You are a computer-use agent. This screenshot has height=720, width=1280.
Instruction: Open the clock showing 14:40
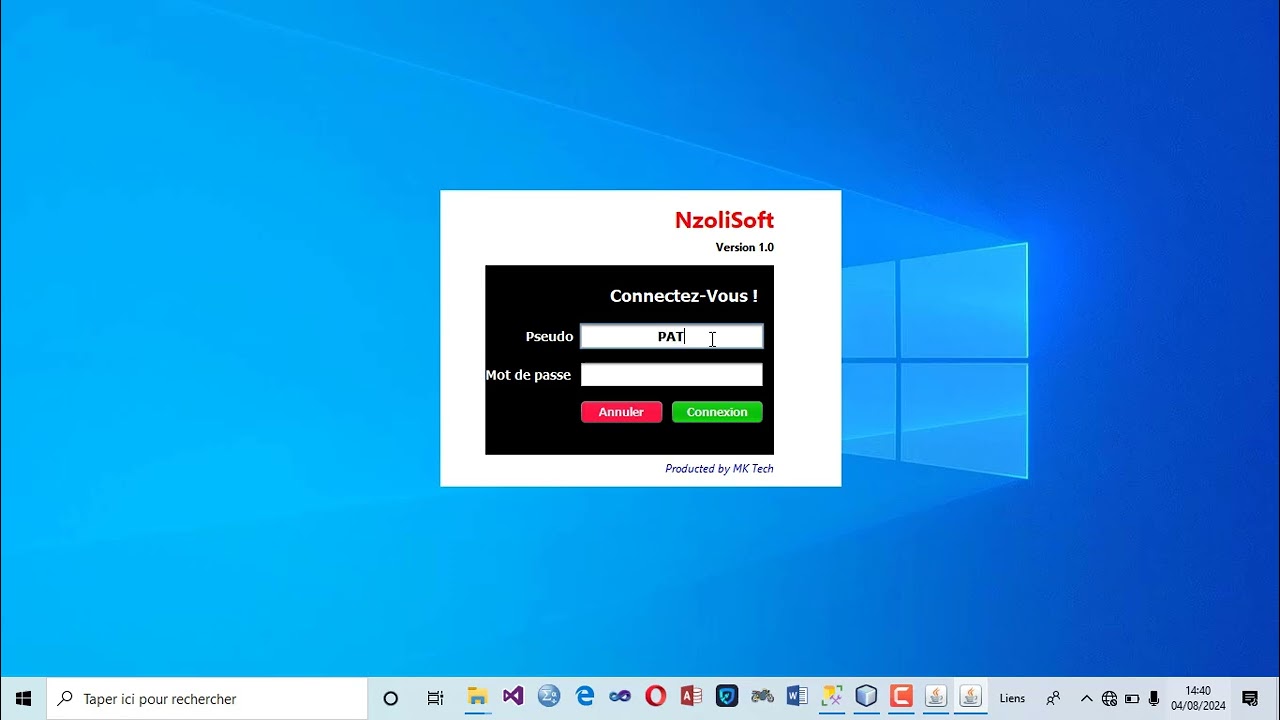click(1198, 698)
